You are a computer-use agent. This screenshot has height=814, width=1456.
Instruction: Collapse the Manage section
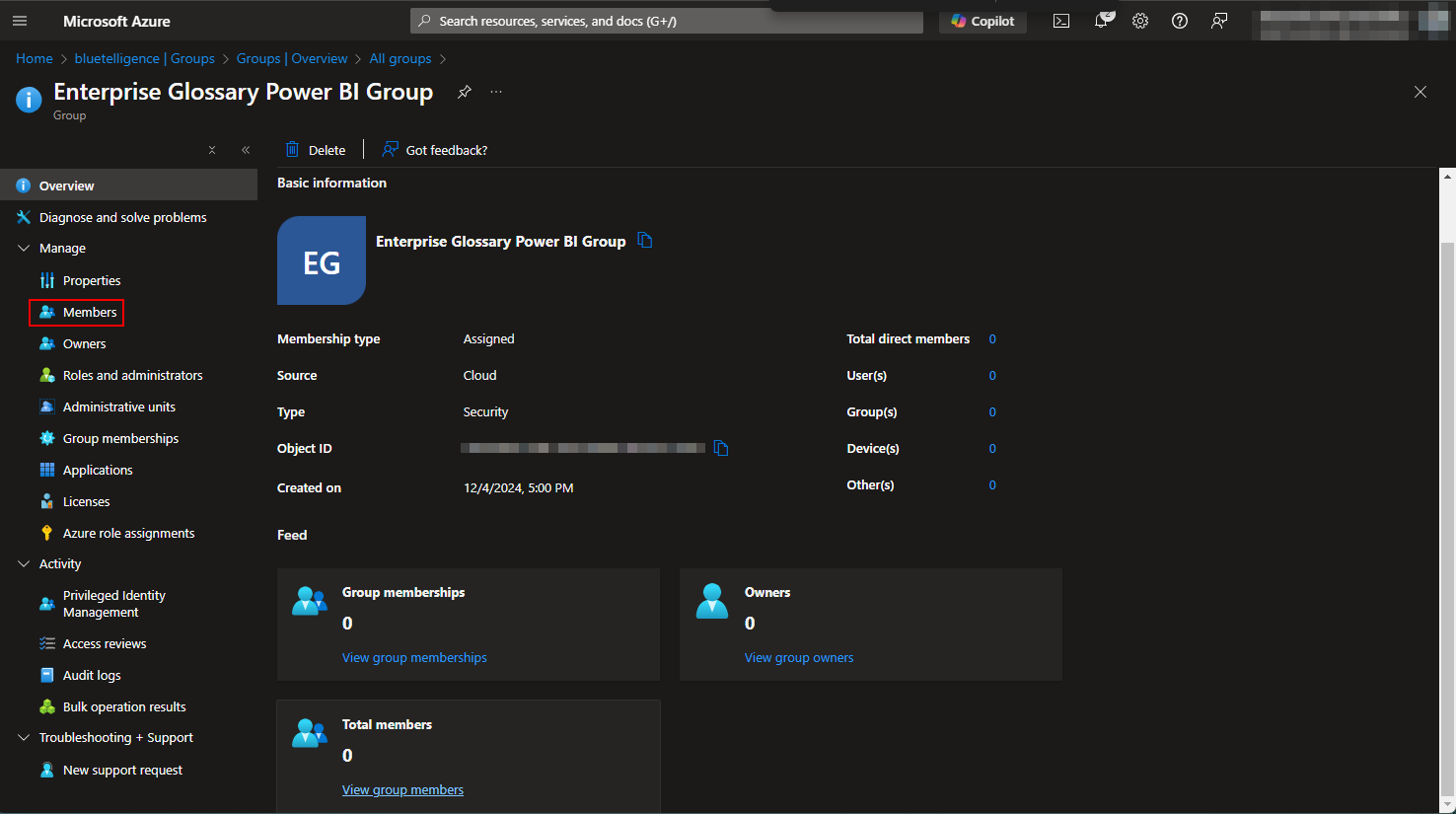(24, 249)
